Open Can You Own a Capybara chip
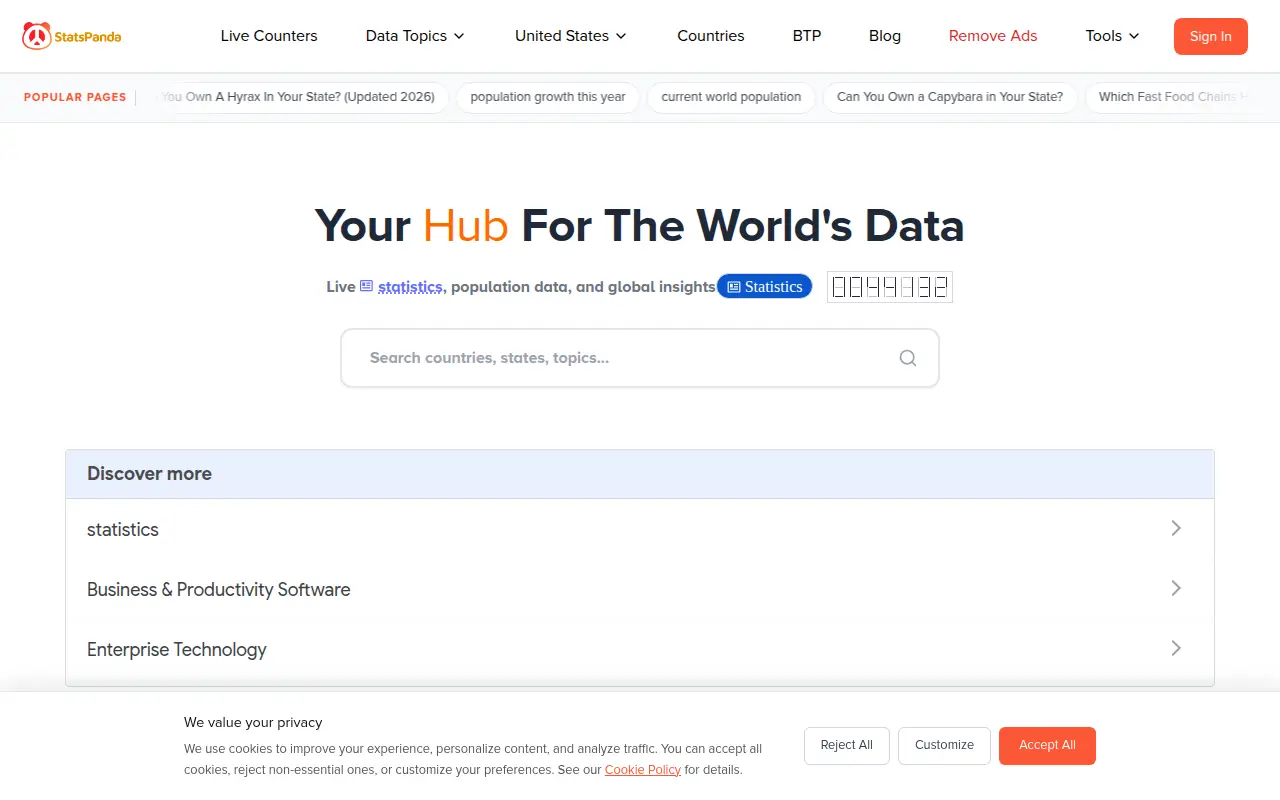Viewport: 1280px width, 800px height. tap(950, 97)
